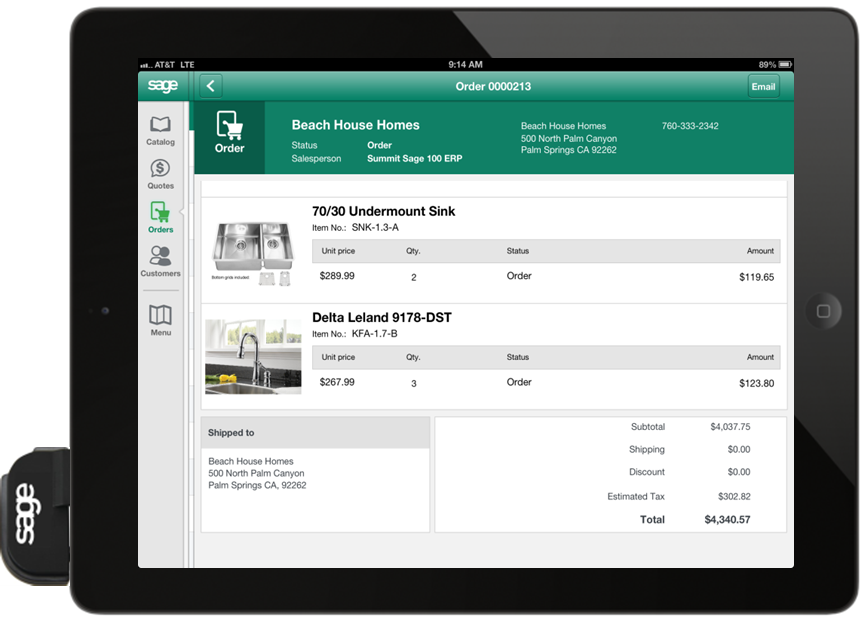Open the Orders cart icon in sidebar

[160, 213]
